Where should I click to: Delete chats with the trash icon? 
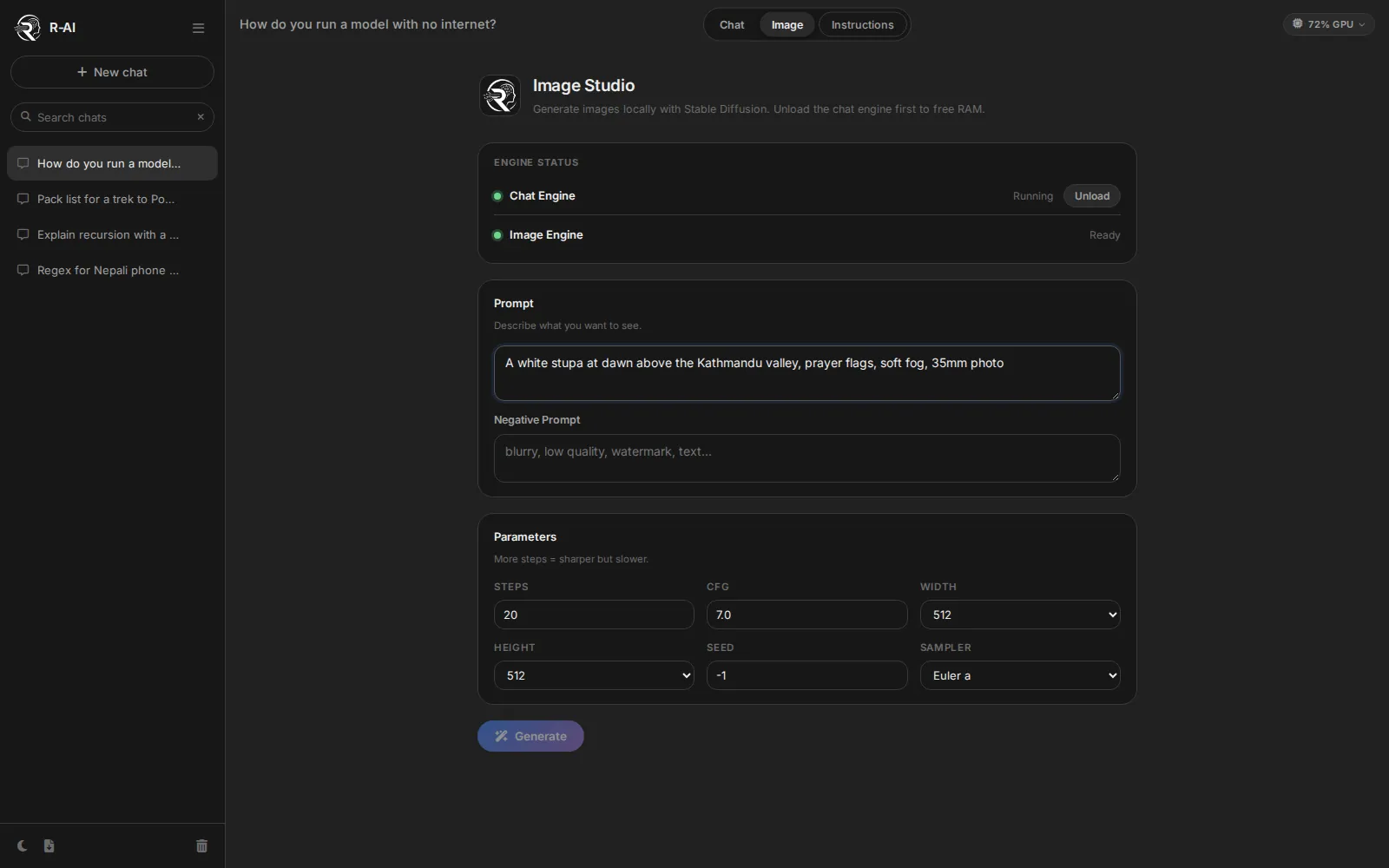click(x=201, y=845)
